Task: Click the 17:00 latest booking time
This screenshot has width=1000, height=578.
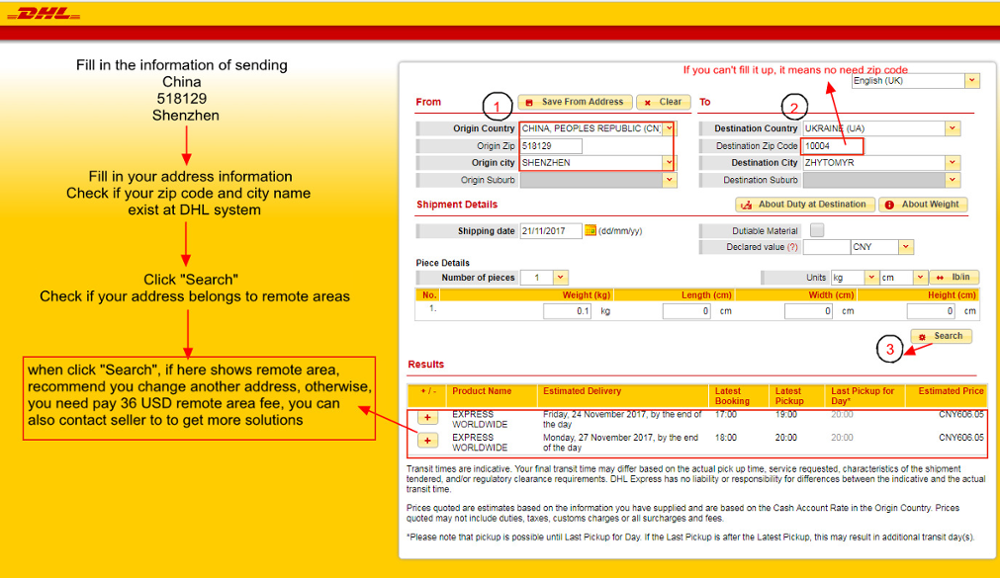Action: (x=725, y=415)
